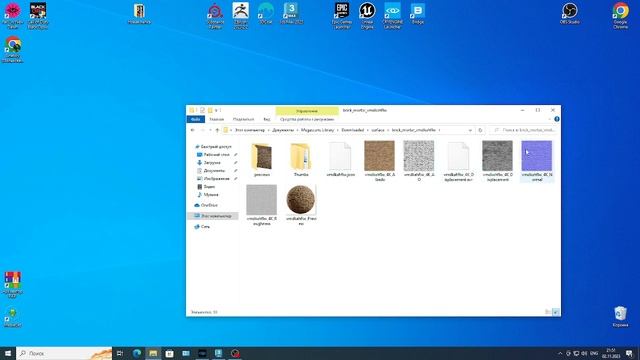
Task: Go to Этот компьютер in the breadcrumb
Action: click(250, 130)
